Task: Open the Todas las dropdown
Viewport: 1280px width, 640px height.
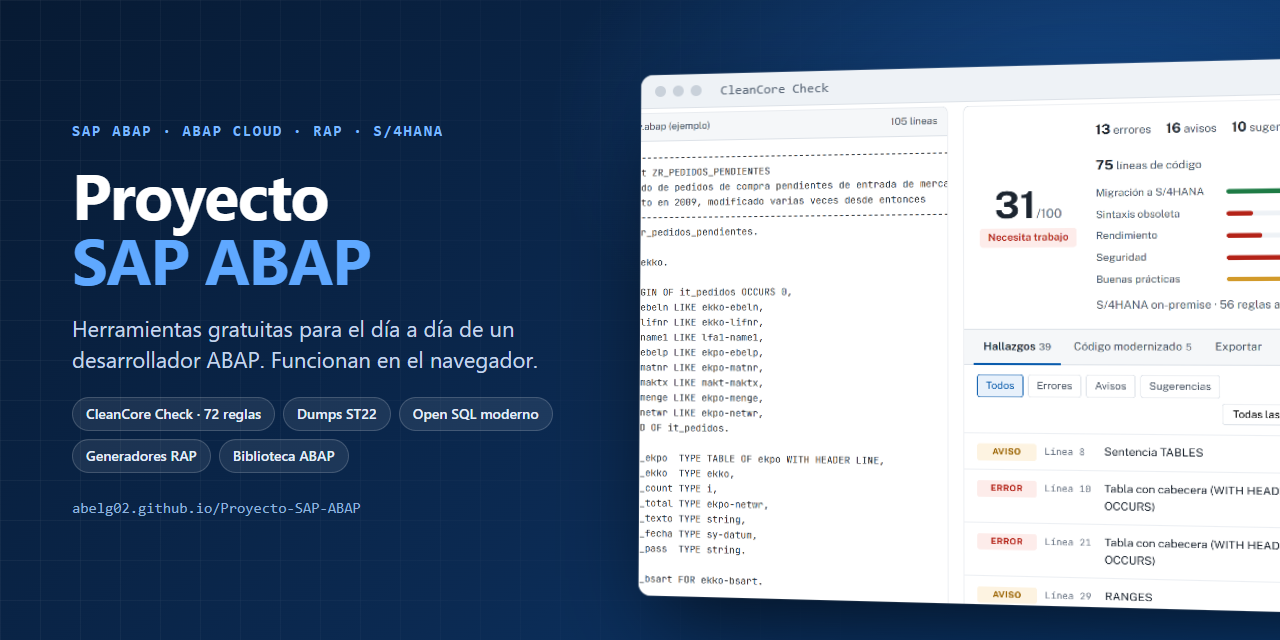Action: [1253, 414]
